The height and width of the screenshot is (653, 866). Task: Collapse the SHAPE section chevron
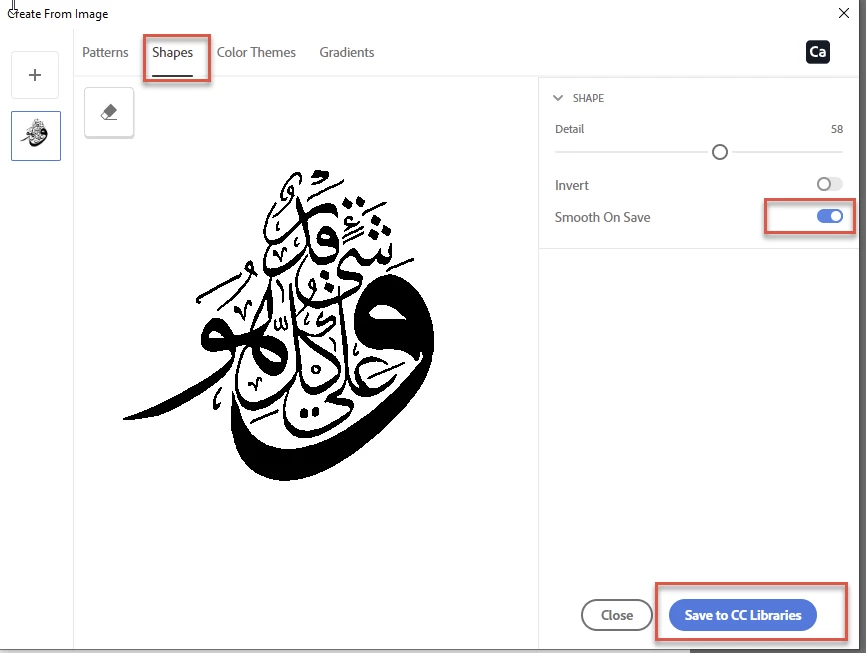(x=558, y=98)
